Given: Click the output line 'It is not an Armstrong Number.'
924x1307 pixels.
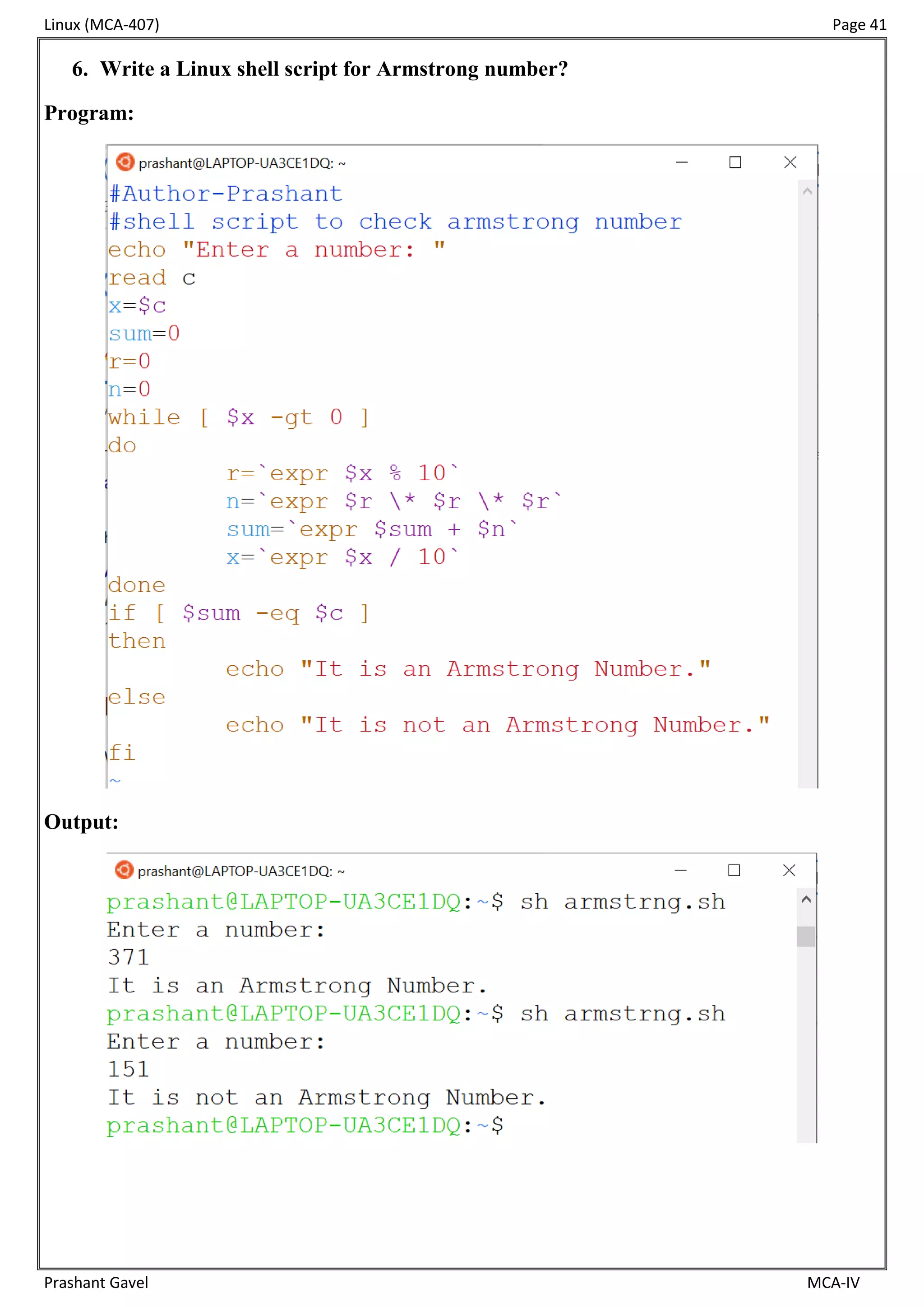Looking at the screenshot, I should 327,1098.
